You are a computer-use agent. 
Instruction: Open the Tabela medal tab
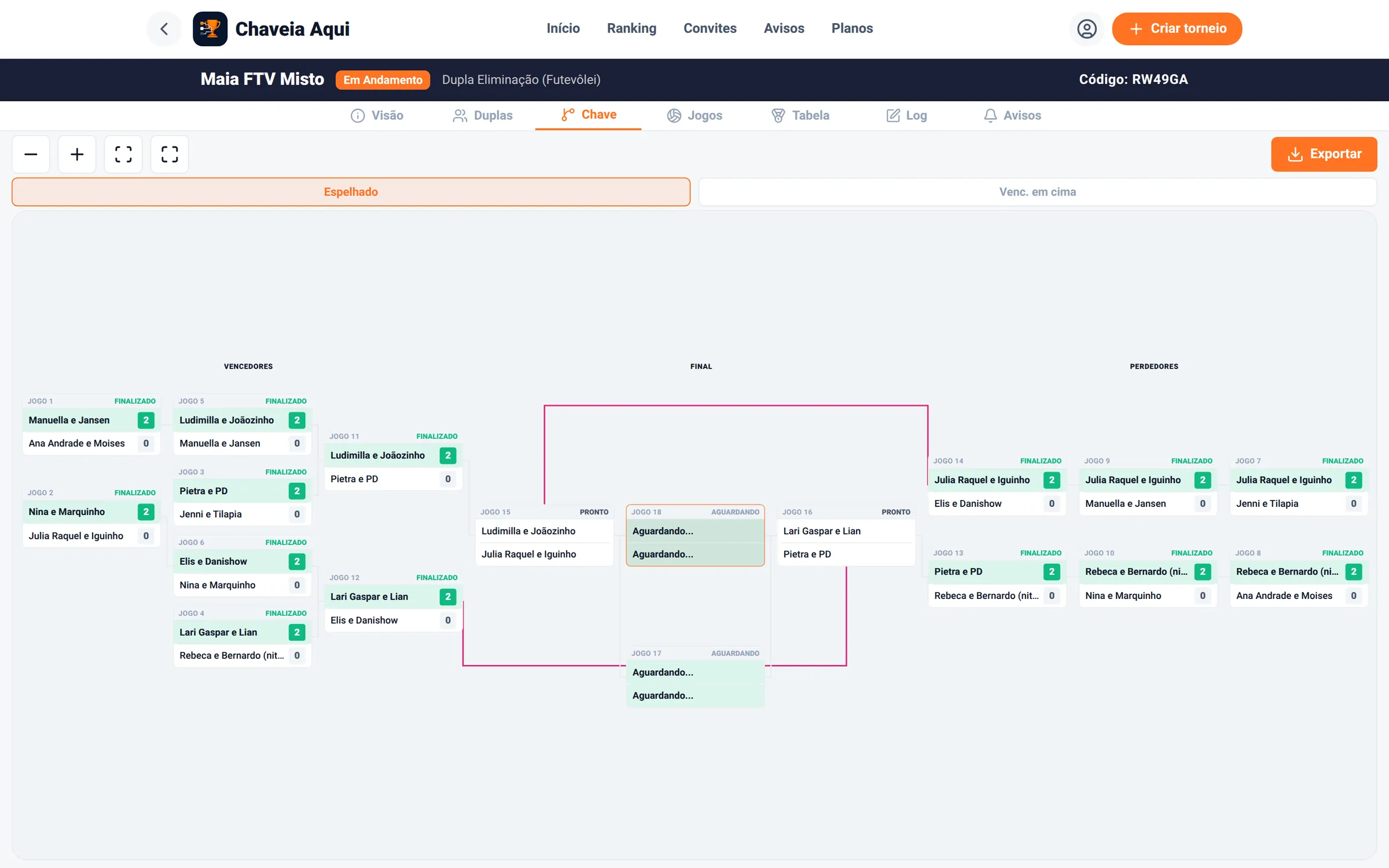point(800,115)
